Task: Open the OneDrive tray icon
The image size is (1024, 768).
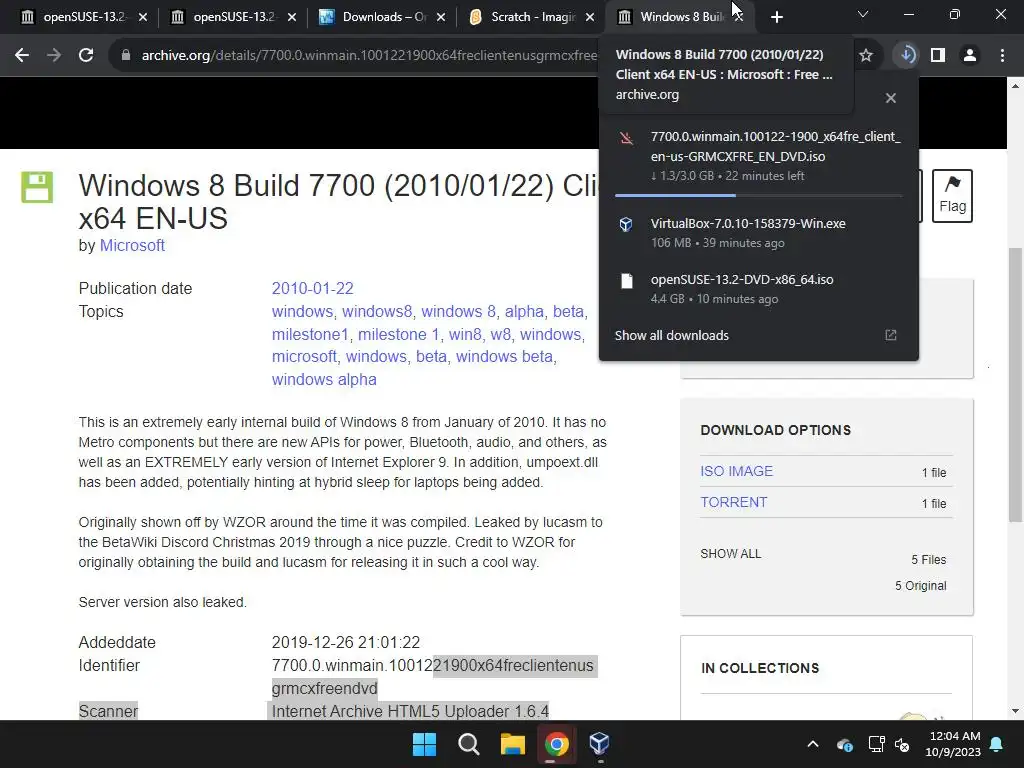Action: 844,744
